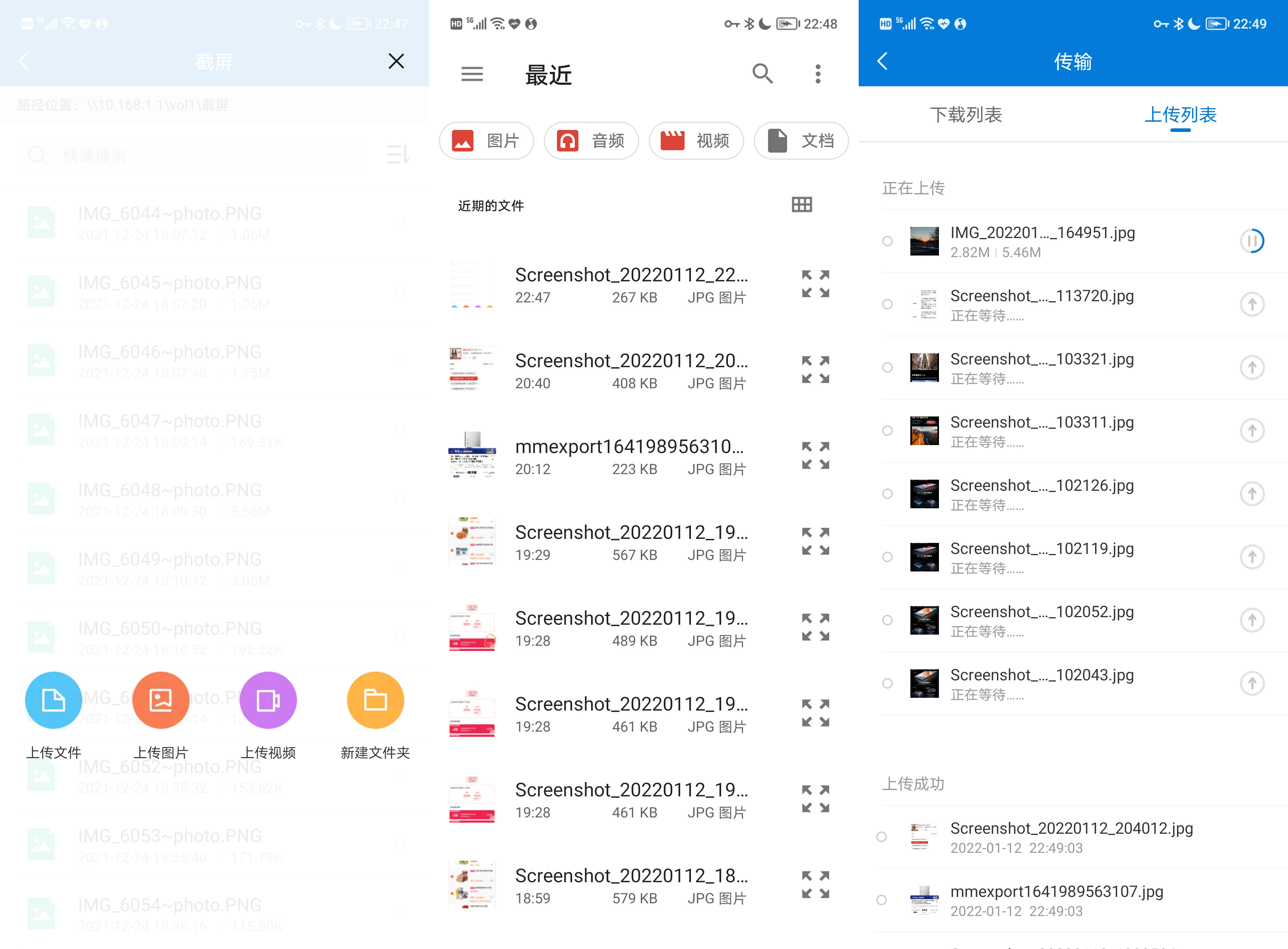1288x949 pixels.
Task: Switch recent files to grid view
Action: click(x=801, y=205)
